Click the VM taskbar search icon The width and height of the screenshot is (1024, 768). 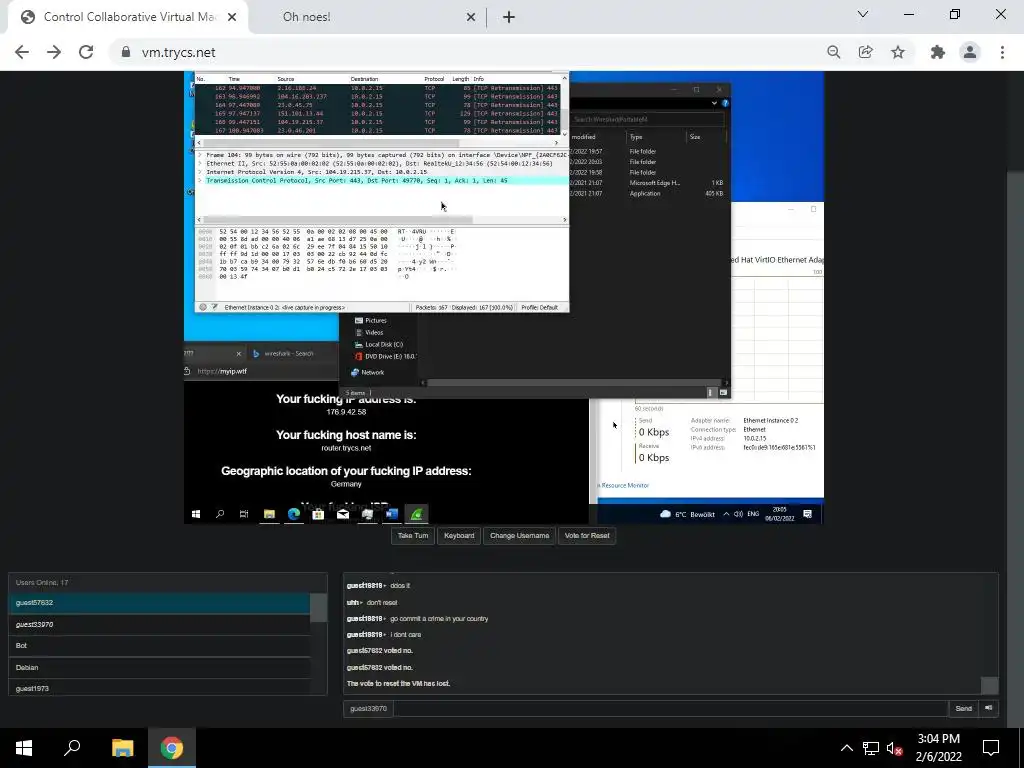[220, 514]
